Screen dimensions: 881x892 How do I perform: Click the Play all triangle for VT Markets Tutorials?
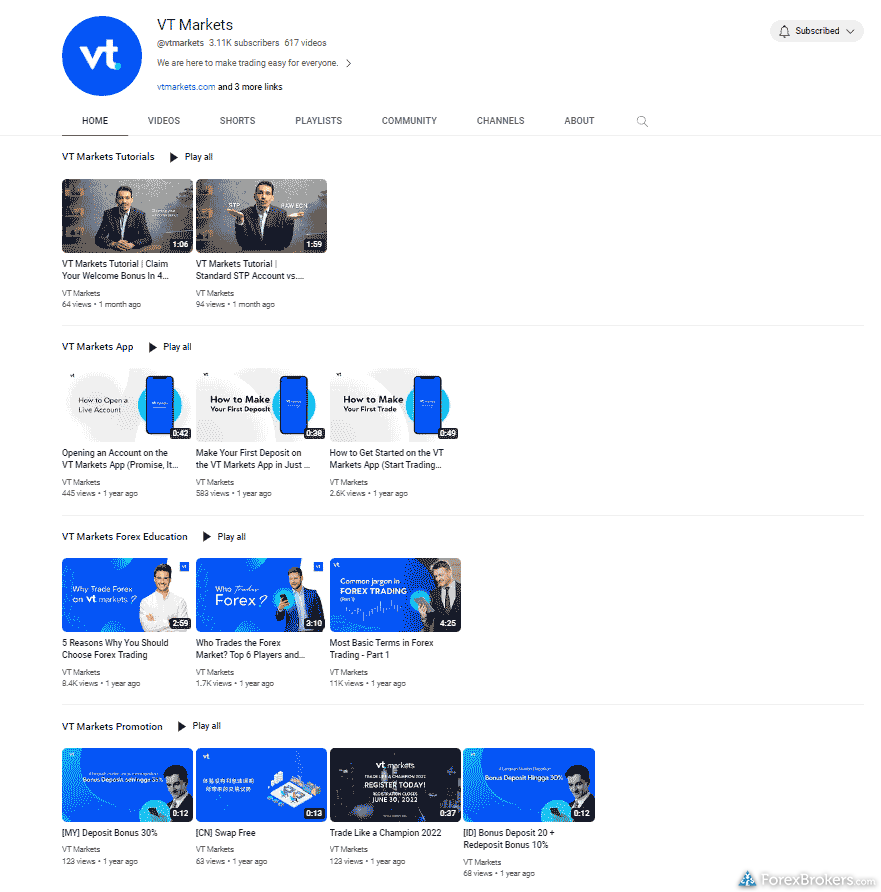(x=174, y=157)
